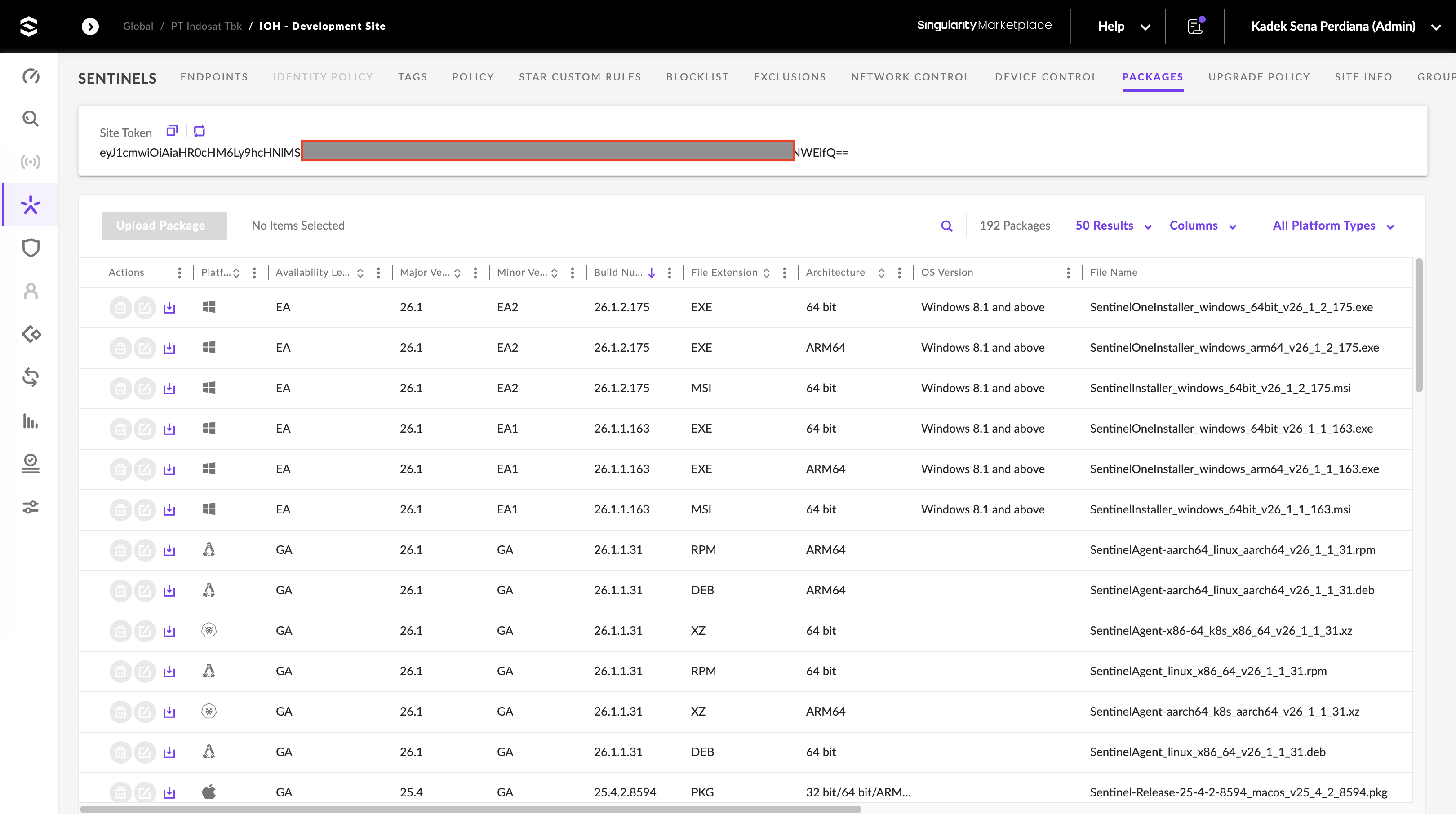
Task: Download SentinelOneInstaller_windows_64bit_v26_1_2_175.exe package
Action: click(169, 308)
